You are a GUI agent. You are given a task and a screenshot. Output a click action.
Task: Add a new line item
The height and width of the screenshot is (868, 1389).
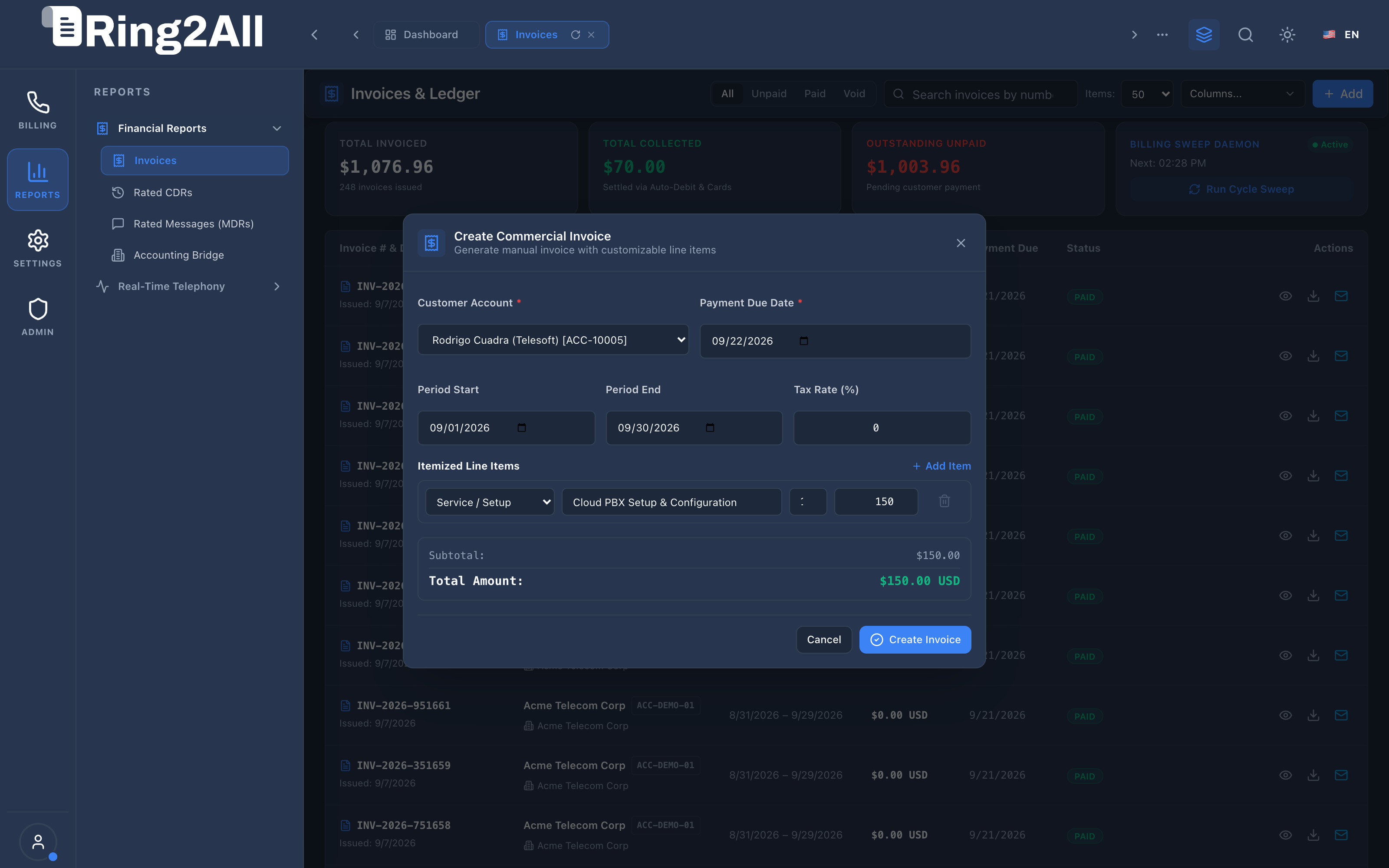tap(942, 466)
